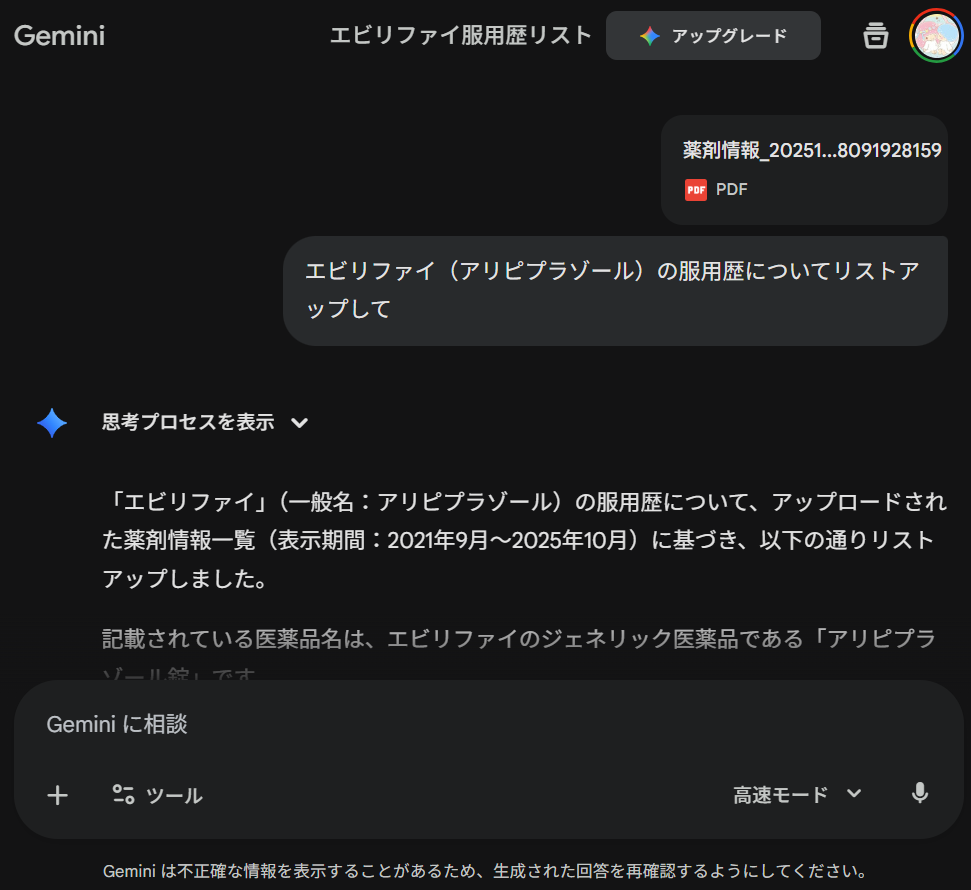Click the red PDF file icon
This screenshot has height=890, width=971.
[696, 190]
